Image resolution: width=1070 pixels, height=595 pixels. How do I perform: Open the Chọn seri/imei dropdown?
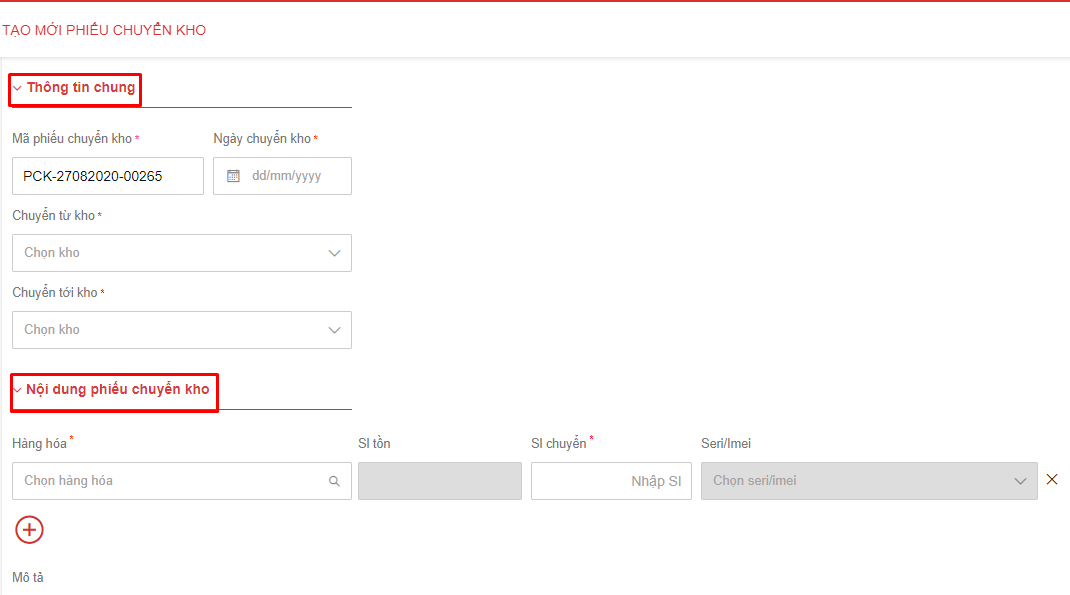(860, 481)
